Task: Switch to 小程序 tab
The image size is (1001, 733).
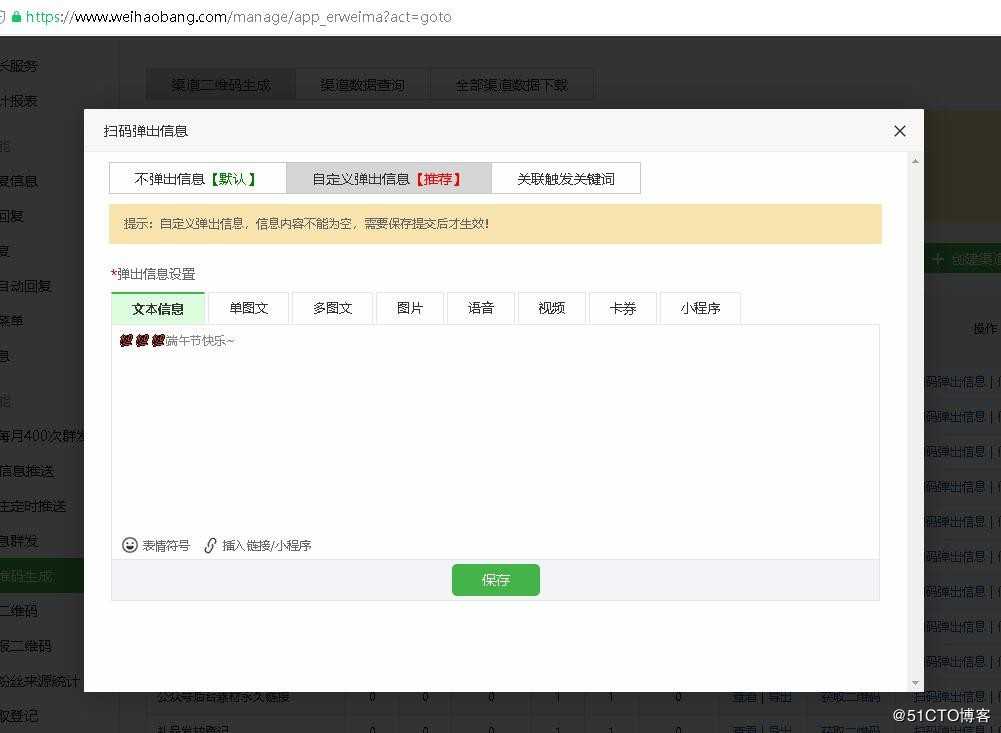Action: (700, 308)
